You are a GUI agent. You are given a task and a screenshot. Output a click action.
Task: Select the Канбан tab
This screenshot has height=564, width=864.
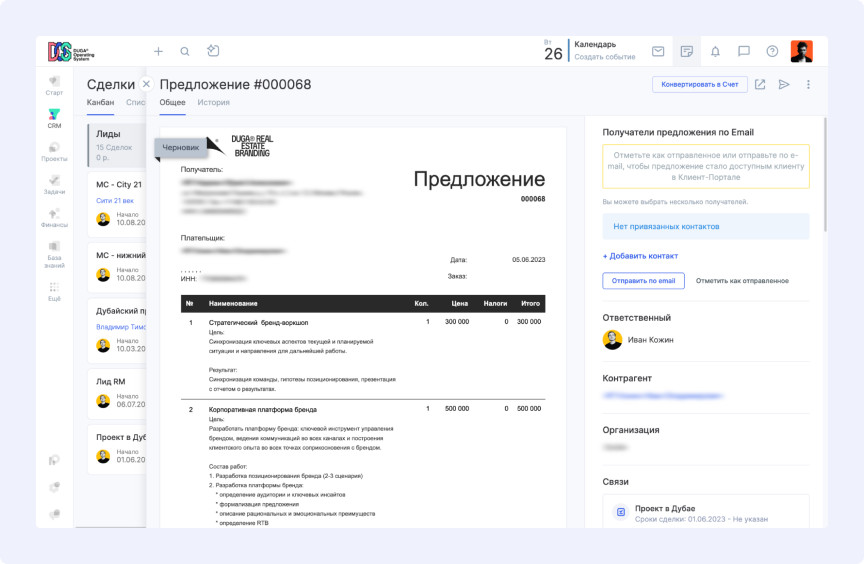coord(100,102)
